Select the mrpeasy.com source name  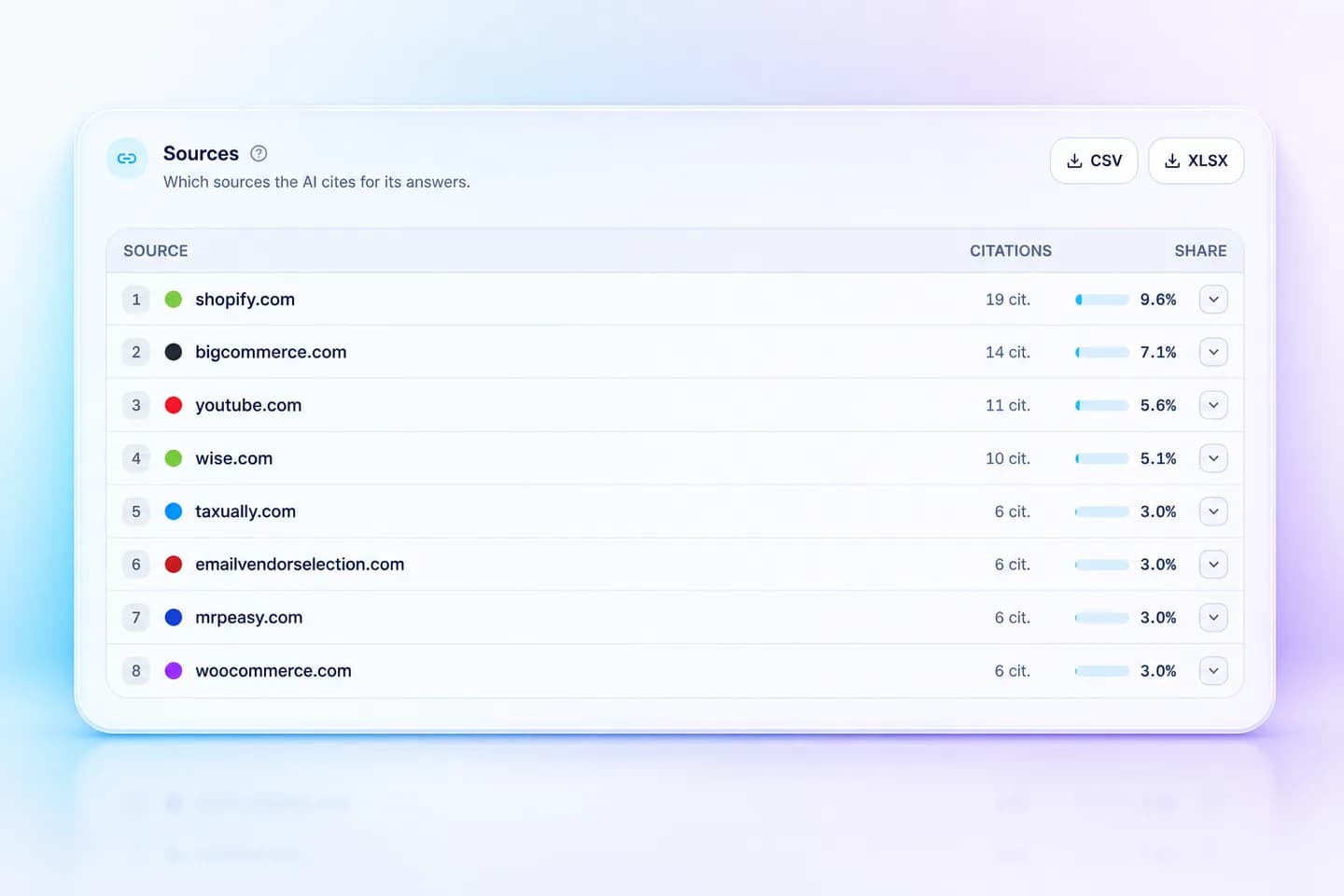[249, 617]
